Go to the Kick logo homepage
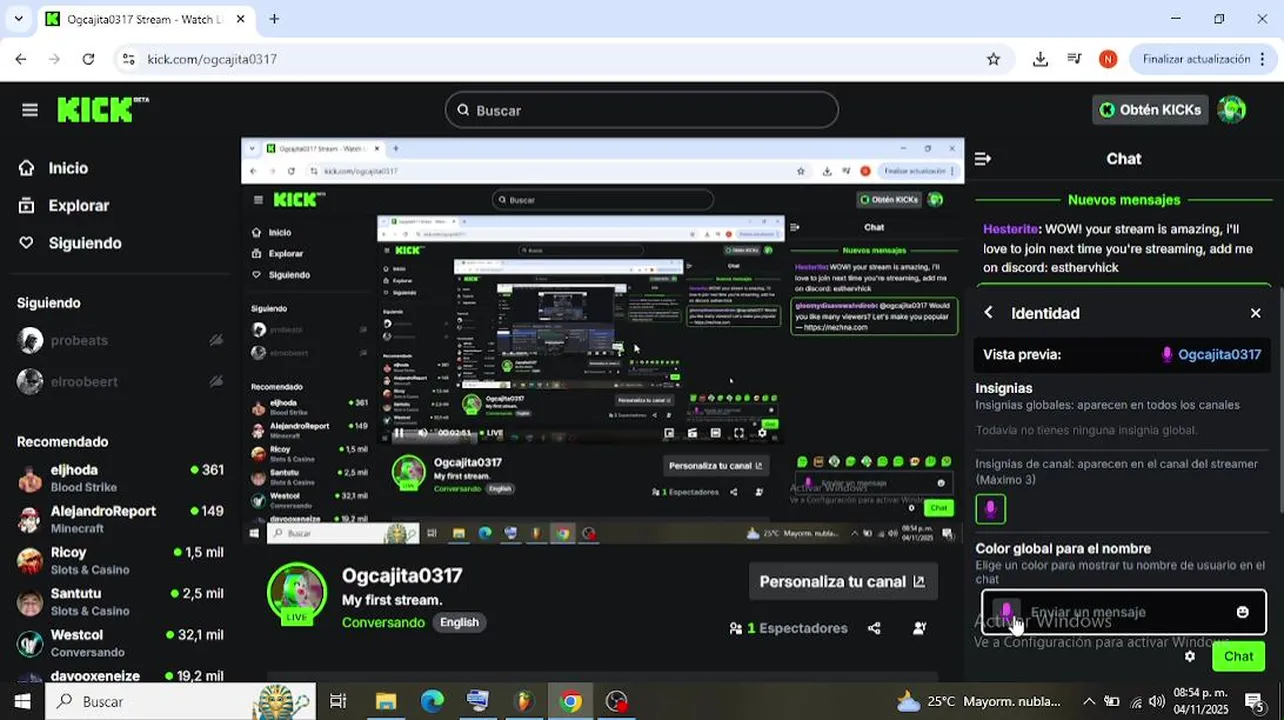1284x720 pixels. [x=101, y=110]
